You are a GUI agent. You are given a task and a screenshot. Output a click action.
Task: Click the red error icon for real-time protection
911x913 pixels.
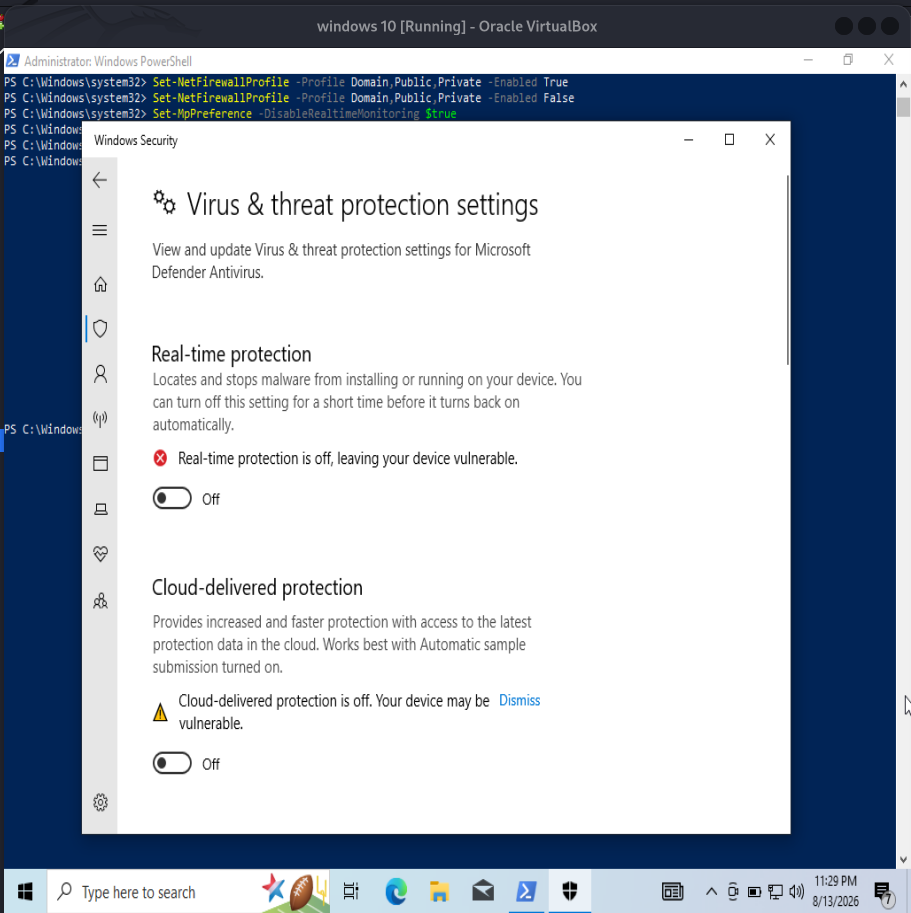(160, 458)
